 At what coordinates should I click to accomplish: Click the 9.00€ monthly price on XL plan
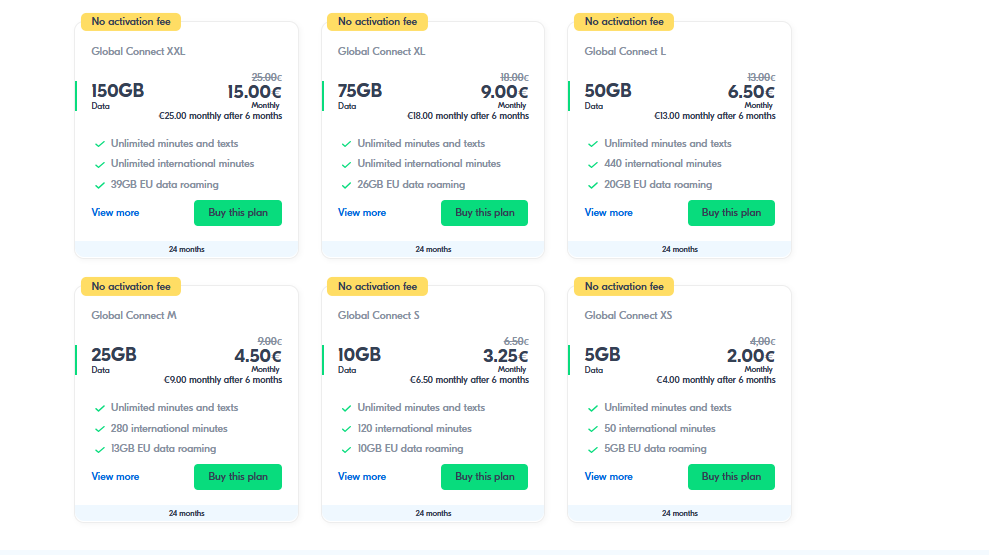(505, 92)
